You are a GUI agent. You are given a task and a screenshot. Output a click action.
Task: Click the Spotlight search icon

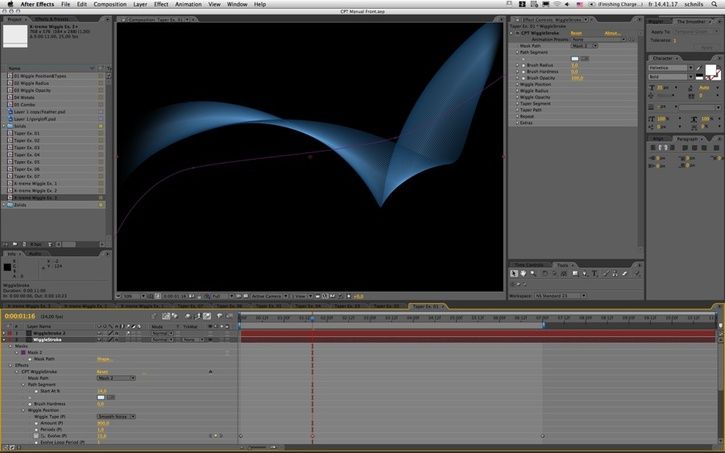(714, 5)
